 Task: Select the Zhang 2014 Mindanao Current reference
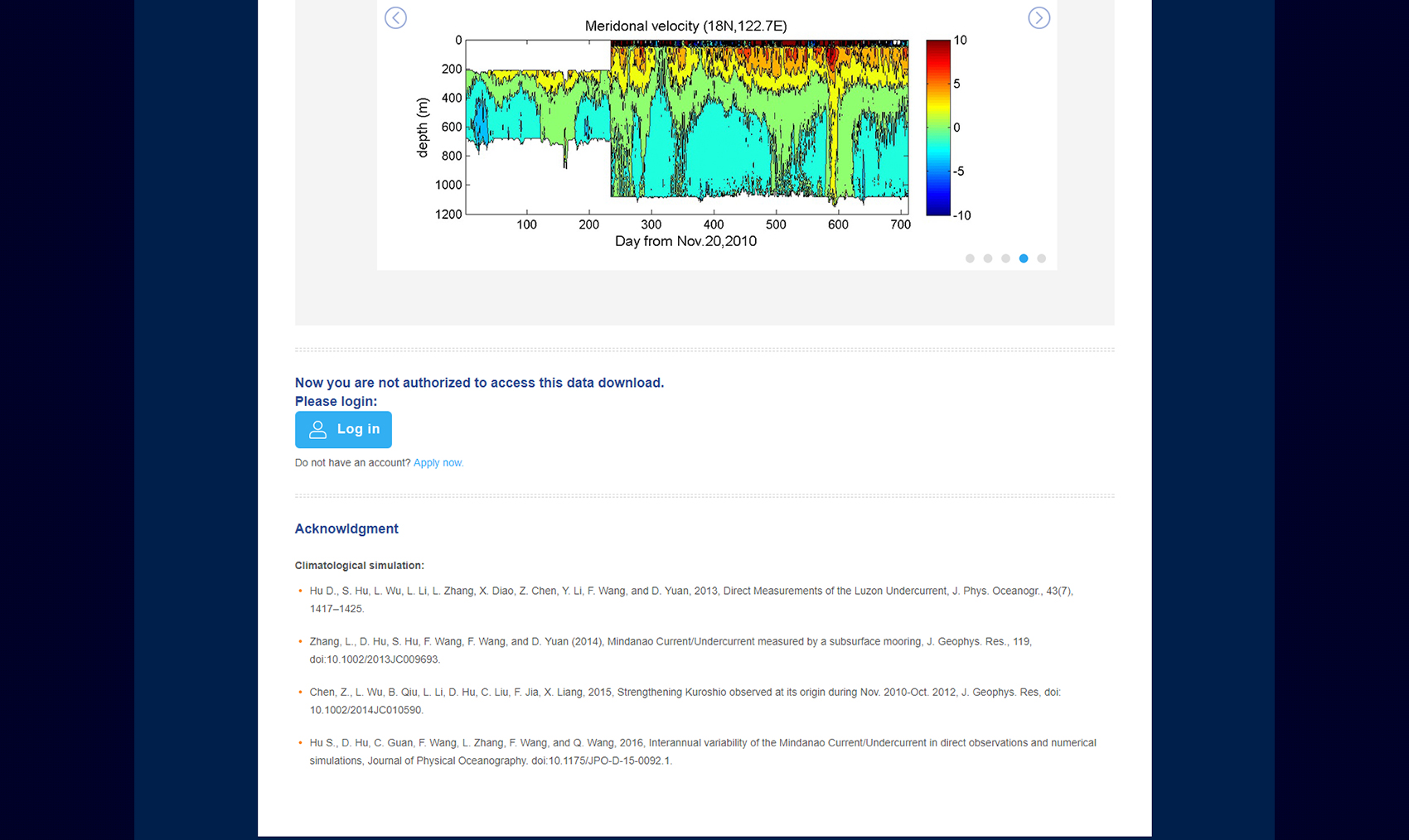click(x=671, y=650)
